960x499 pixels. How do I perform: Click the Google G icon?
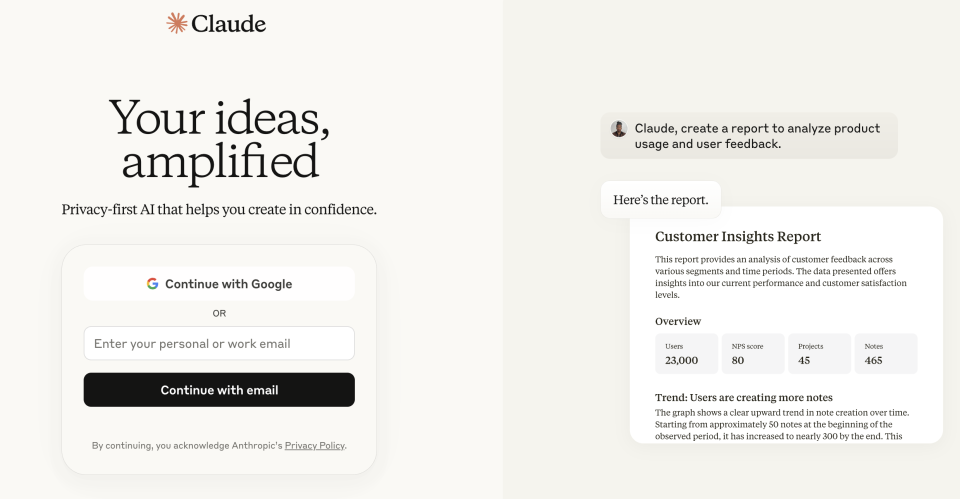point(152,283)
